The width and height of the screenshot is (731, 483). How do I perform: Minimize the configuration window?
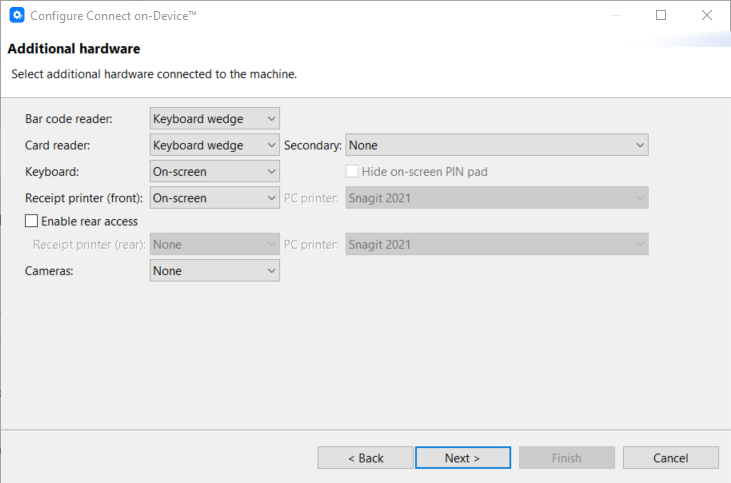click(x=614, y=16)
